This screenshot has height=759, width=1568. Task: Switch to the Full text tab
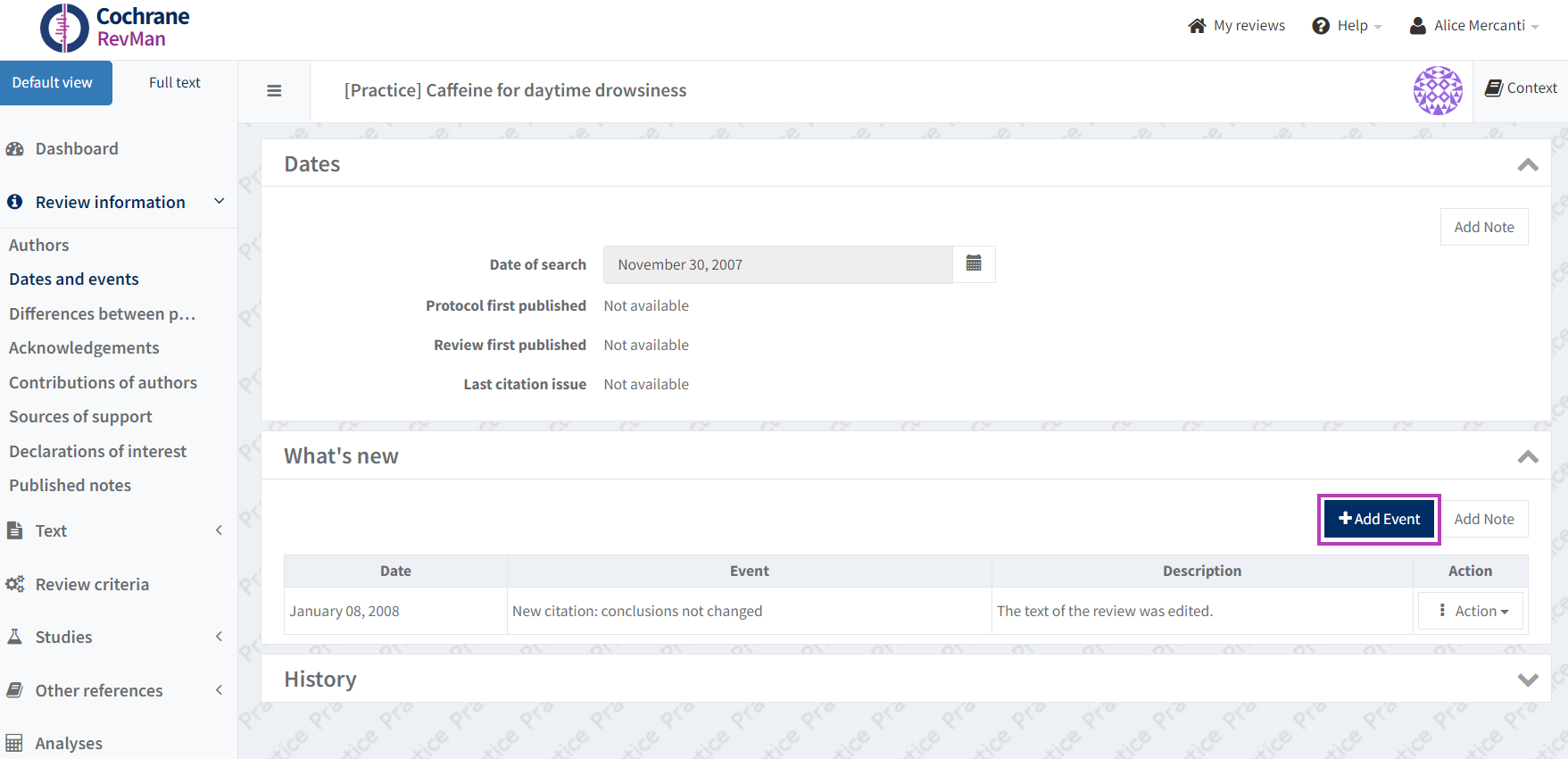[174, 83]
